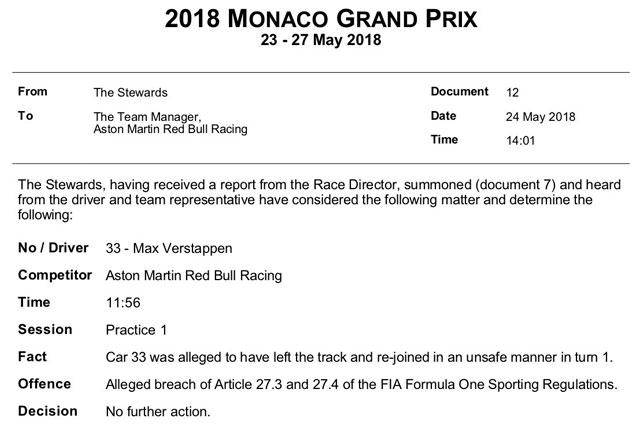Image resolution: width=644 pixels, height=430 pixels.
Task: Click the Document label in header
Action: click(459, 92)
